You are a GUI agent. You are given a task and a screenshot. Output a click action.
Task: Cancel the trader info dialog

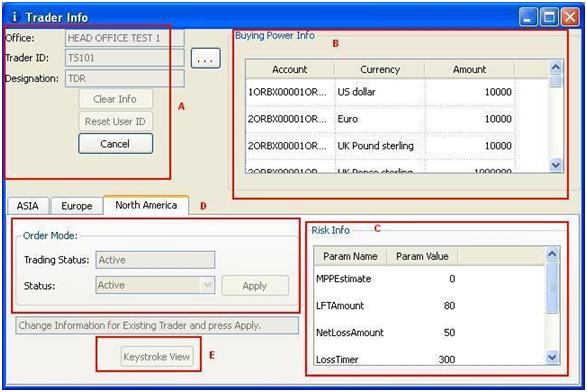point(115,144)
